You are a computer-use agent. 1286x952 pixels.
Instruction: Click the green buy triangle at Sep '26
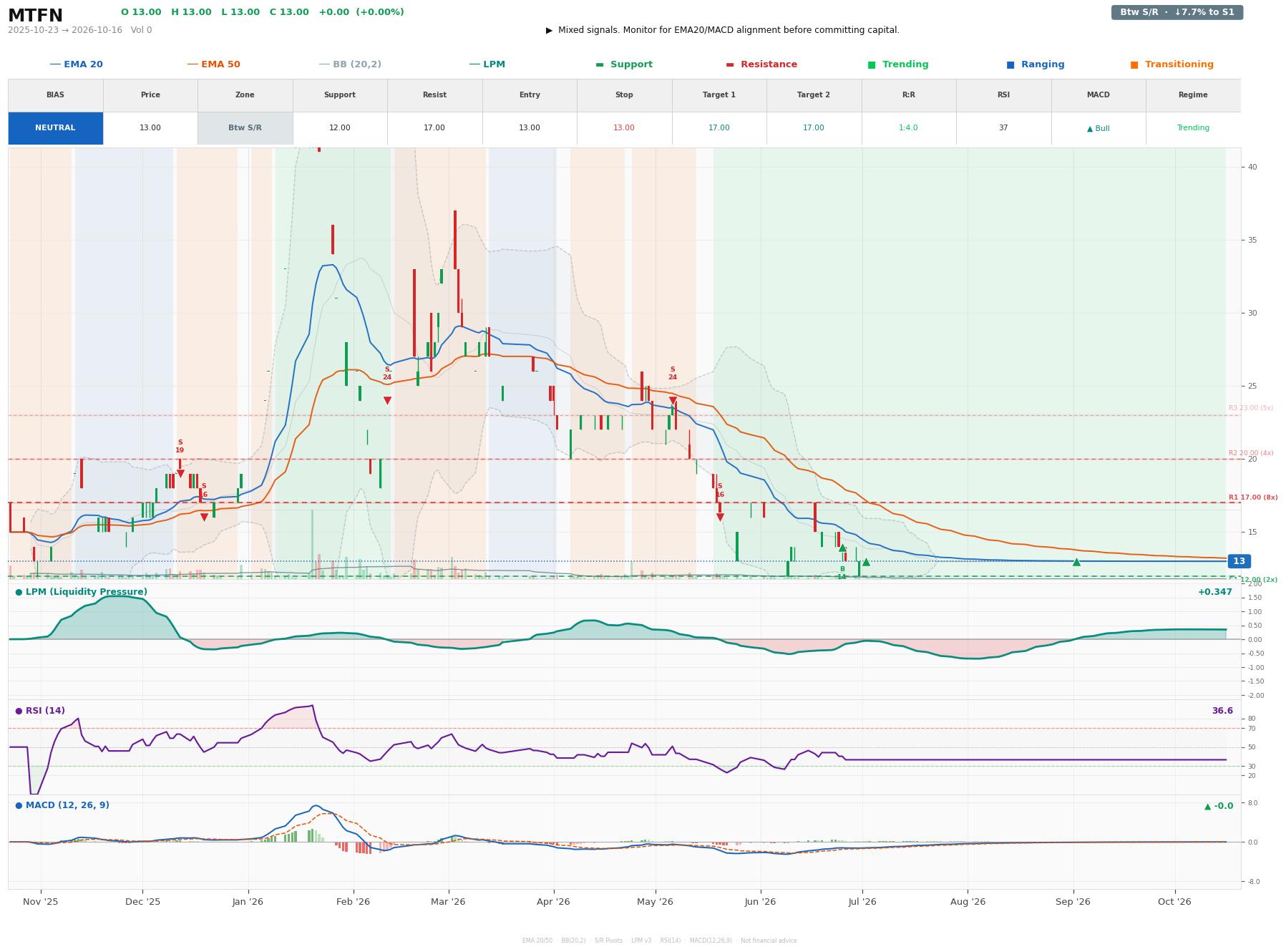pyautogui.click(x=1076, y=562)
